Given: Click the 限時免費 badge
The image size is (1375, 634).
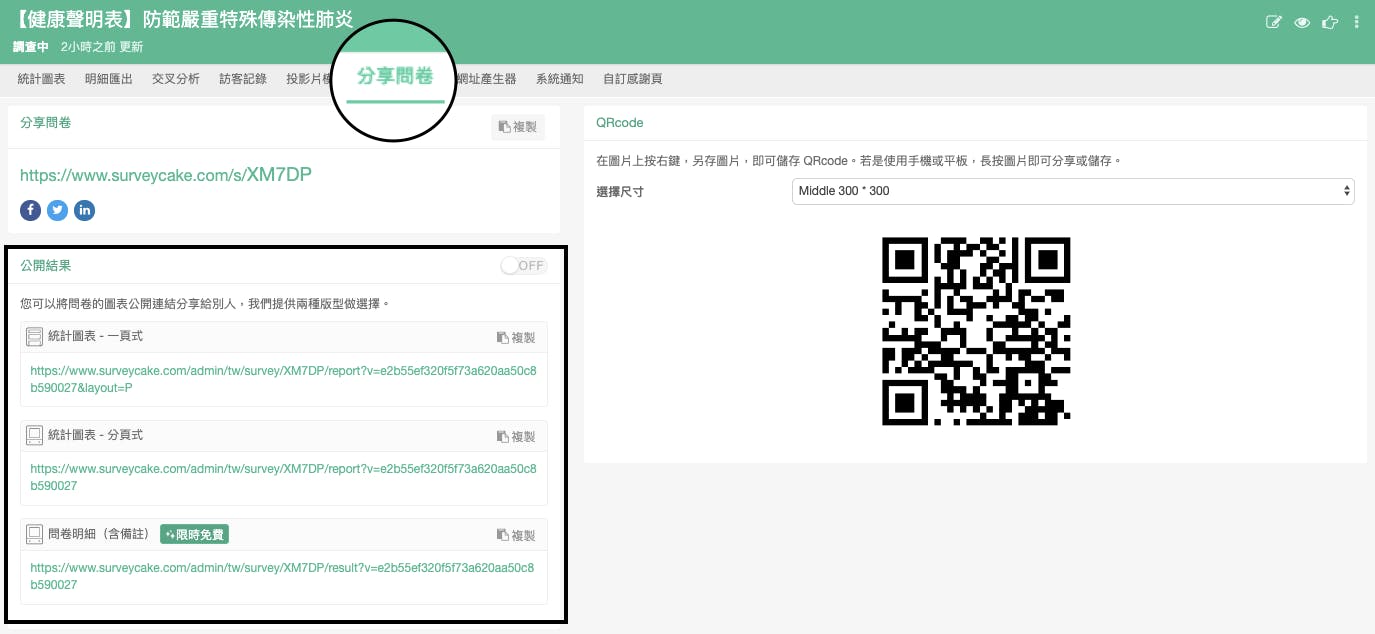Looking at the screenshot, I should click(x=195, y=535).
